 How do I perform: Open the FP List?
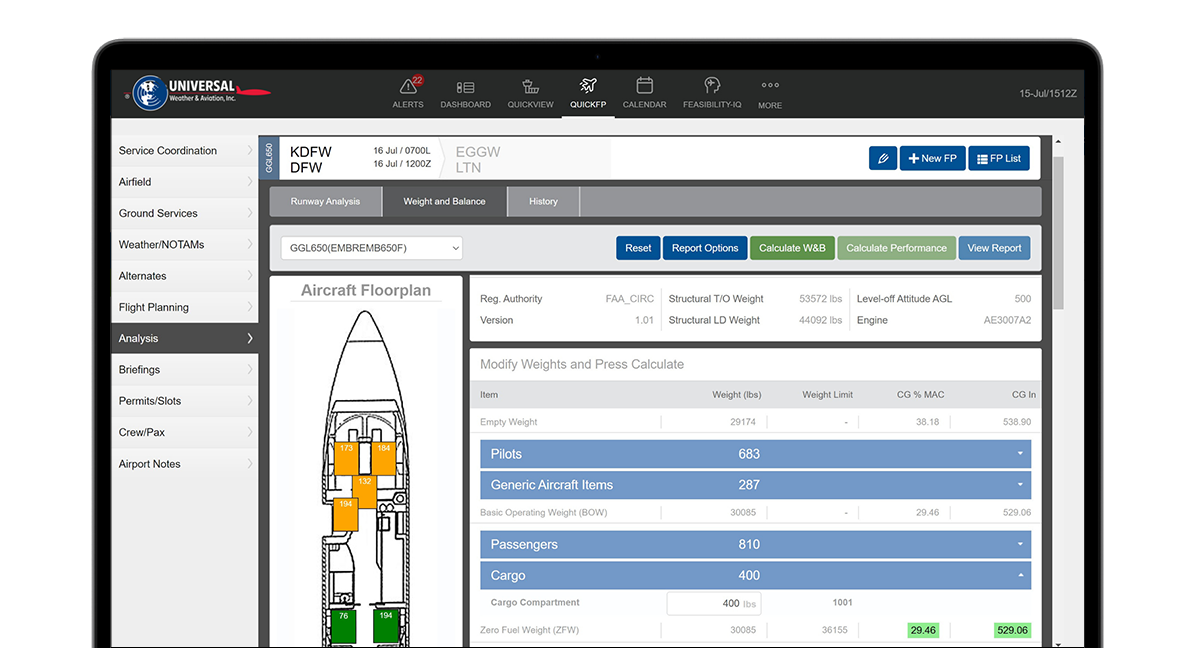pyautogui.click(x=999, y=158)
